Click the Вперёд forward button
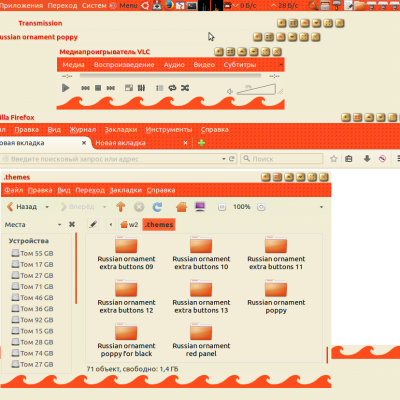This screenshot has height=400, width=400. click(x=77, y=207)
